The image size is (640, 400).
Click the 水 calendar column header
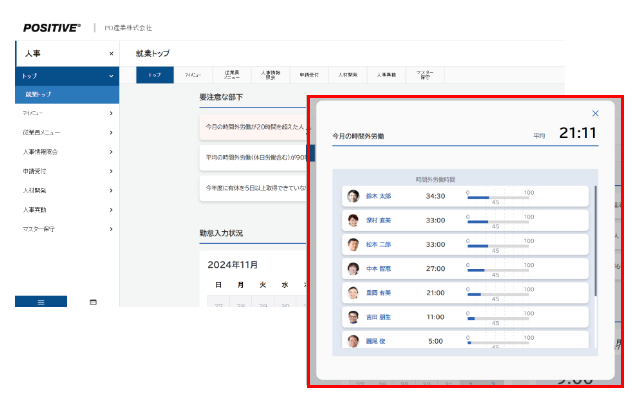pos(284,285)
